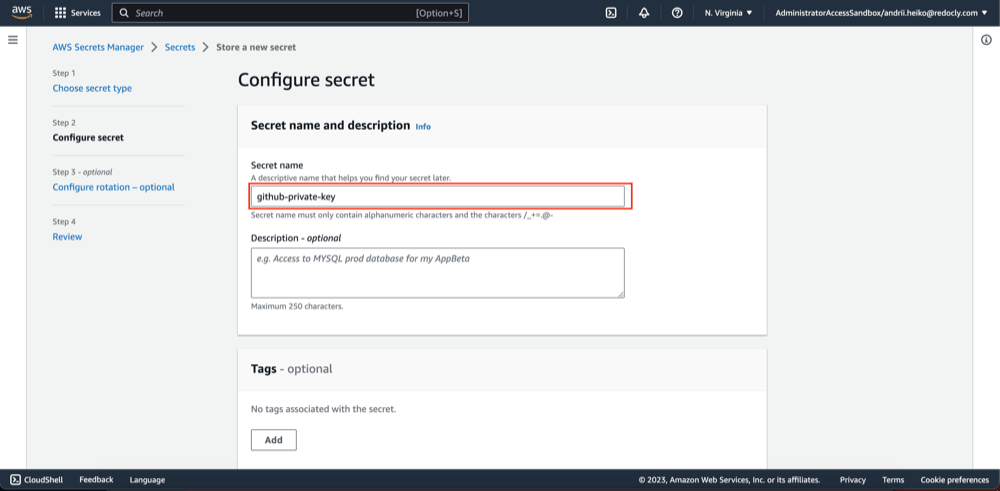Viewport: 1000px width, 491px height.
Task: Open the Privacy footer link
Action: tap(853, 480)
